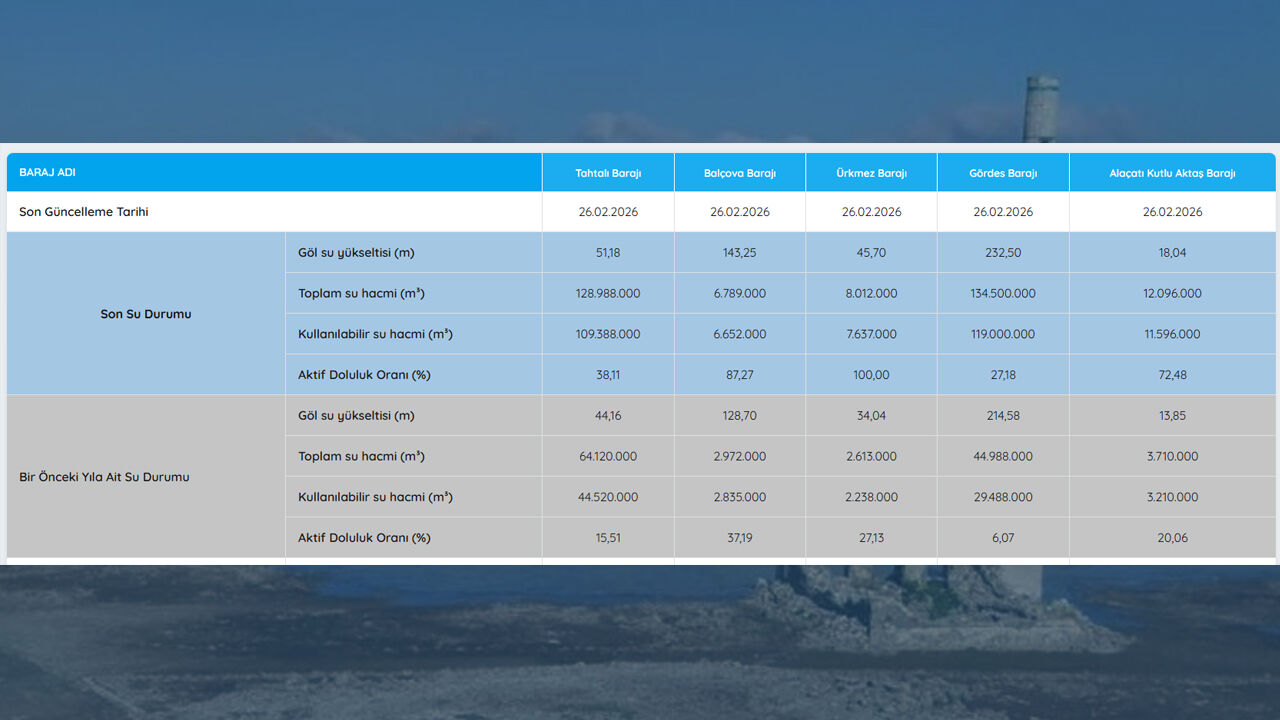Select Balçova's current fill rate 87,27

(x=740, y=375)
